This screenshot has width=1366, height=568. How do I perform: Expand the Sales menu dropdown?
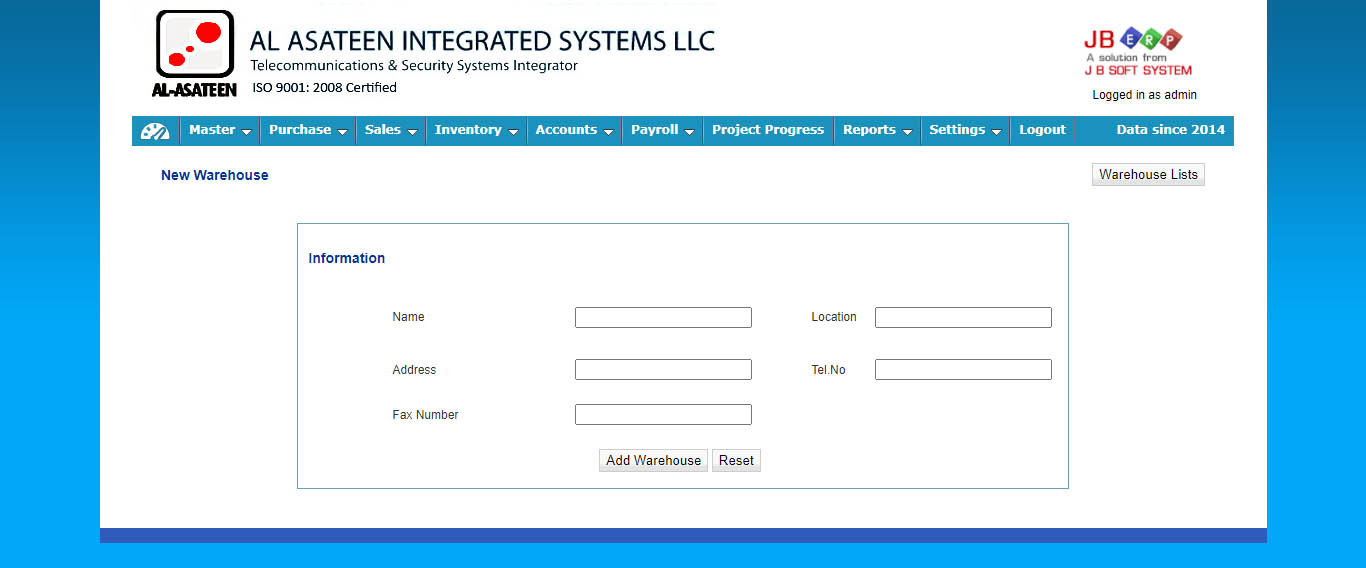(x=391, y=130)
